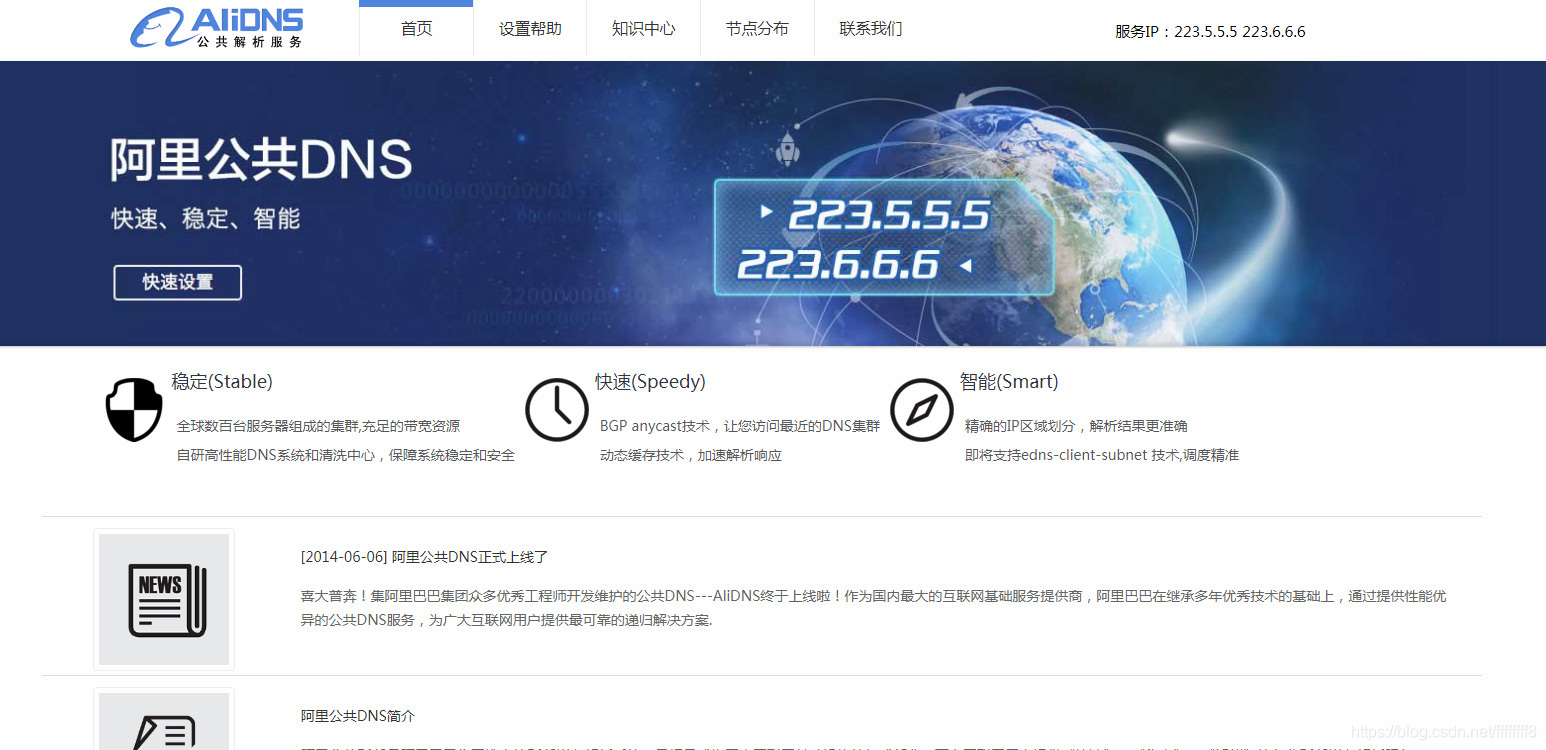
Task: Click the 服务IP address text in header
Action: pos(1210,32)
